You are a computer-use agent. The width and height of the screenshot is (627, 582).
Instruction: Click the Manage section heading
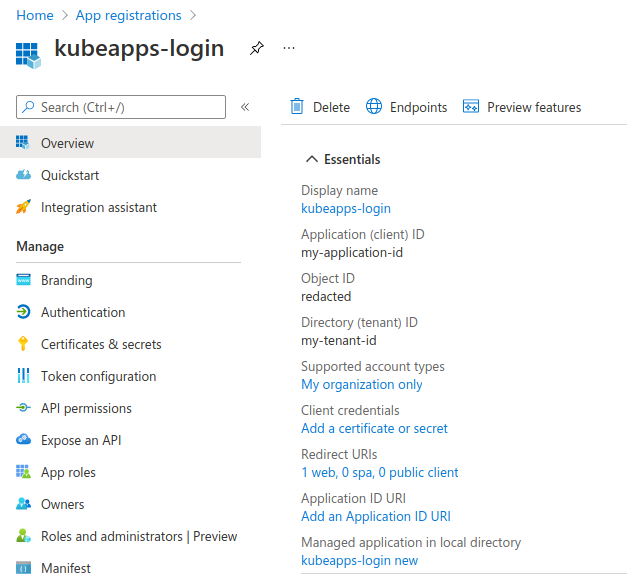tap(40, 246)
